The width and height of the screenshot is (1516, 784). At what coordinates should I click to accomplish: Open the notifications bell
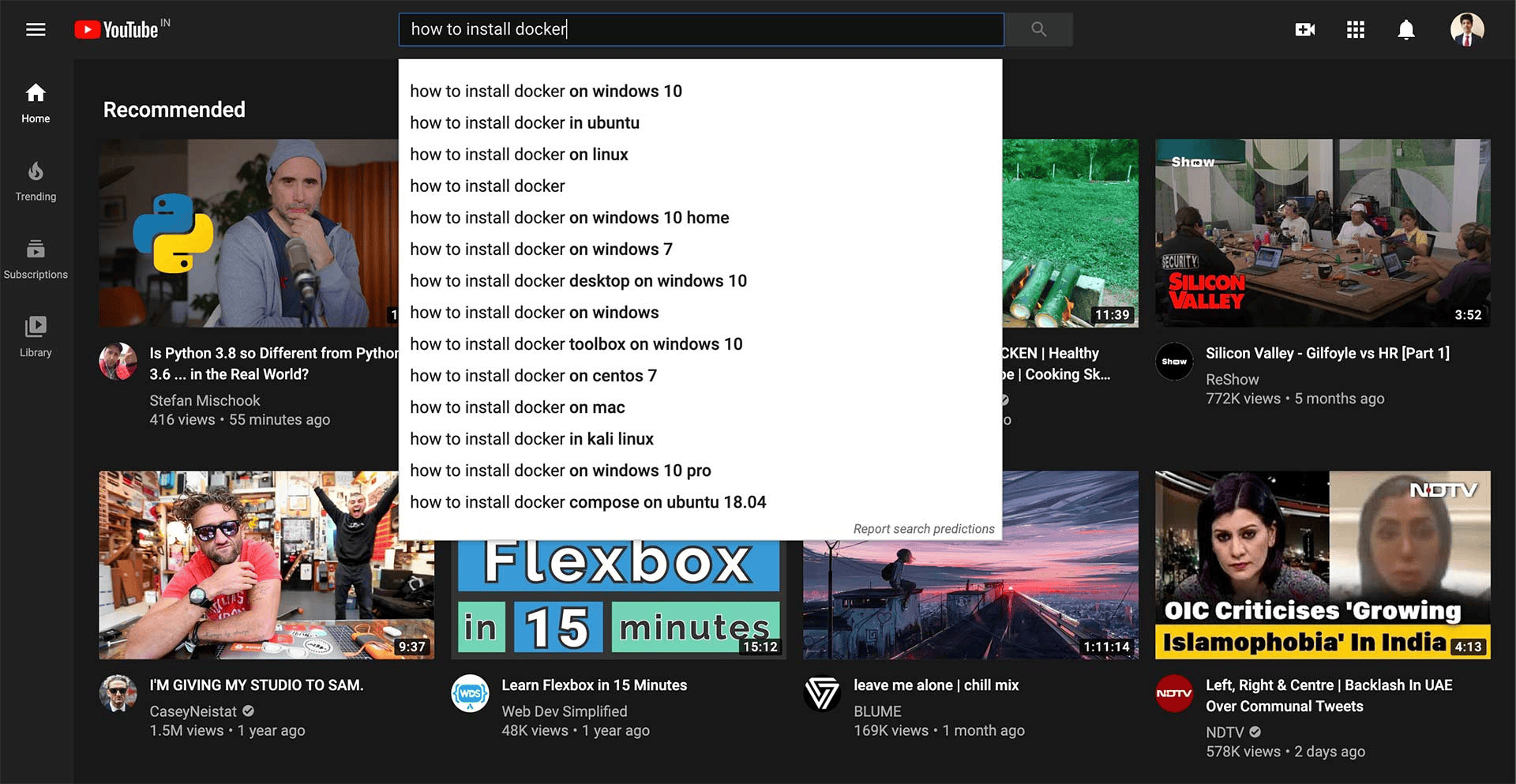click(1406, 30)
